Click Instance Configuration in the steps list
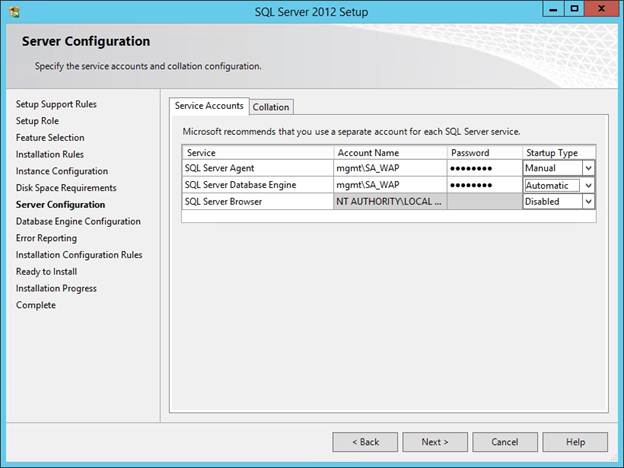 click(62, 171)
